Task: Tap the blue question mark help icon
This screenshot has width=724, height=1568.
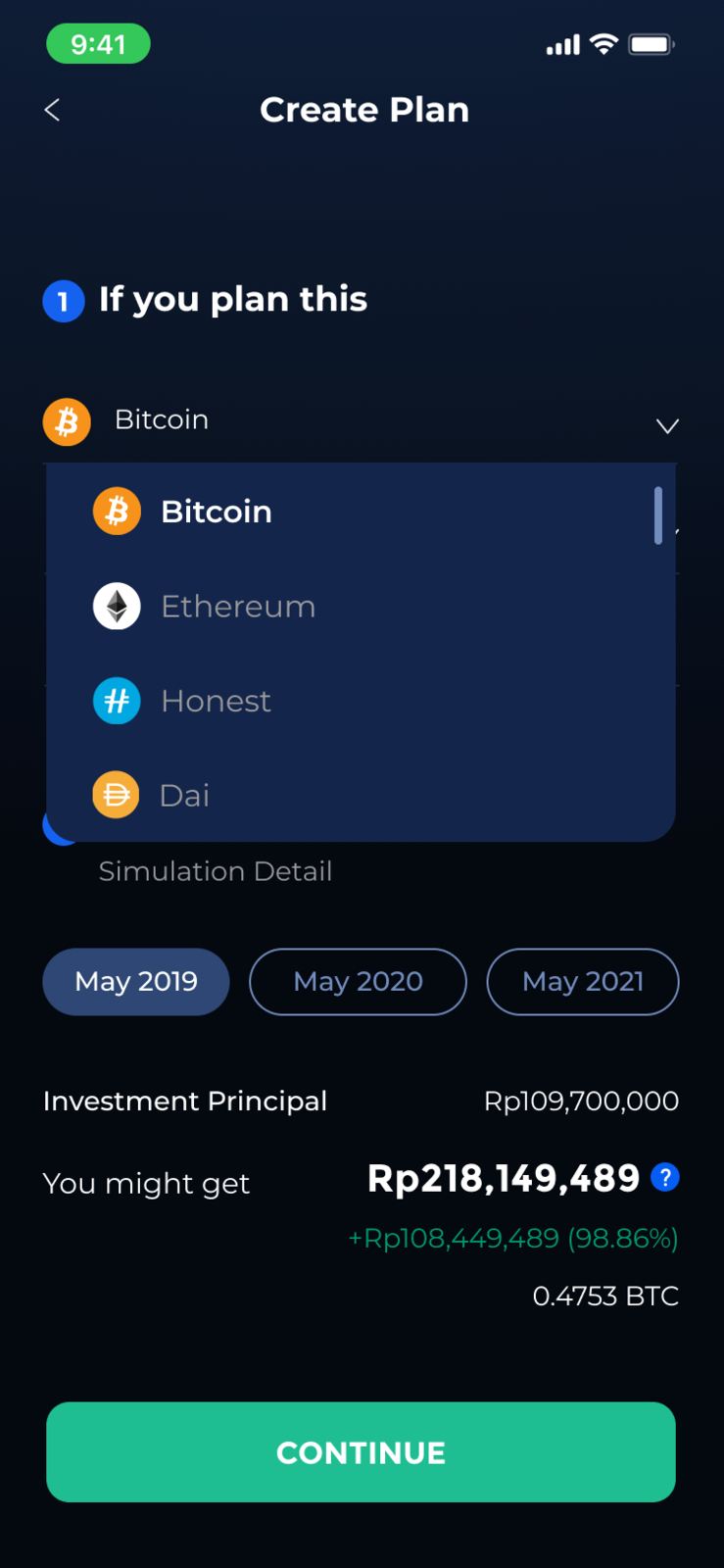Action: coord(665,1177)
